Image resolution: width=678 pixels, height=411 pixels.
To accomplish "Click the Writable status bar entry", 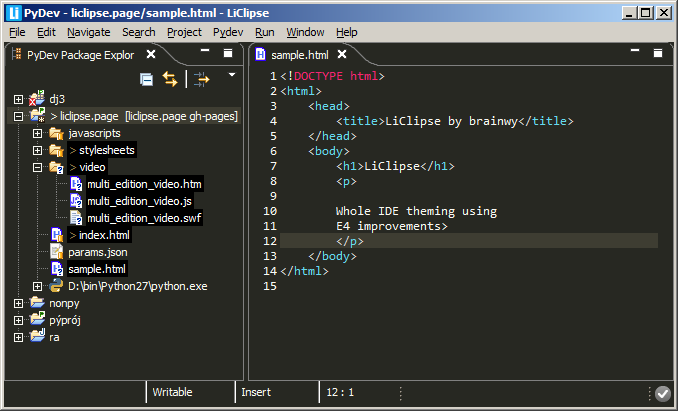I will point(172,392).
